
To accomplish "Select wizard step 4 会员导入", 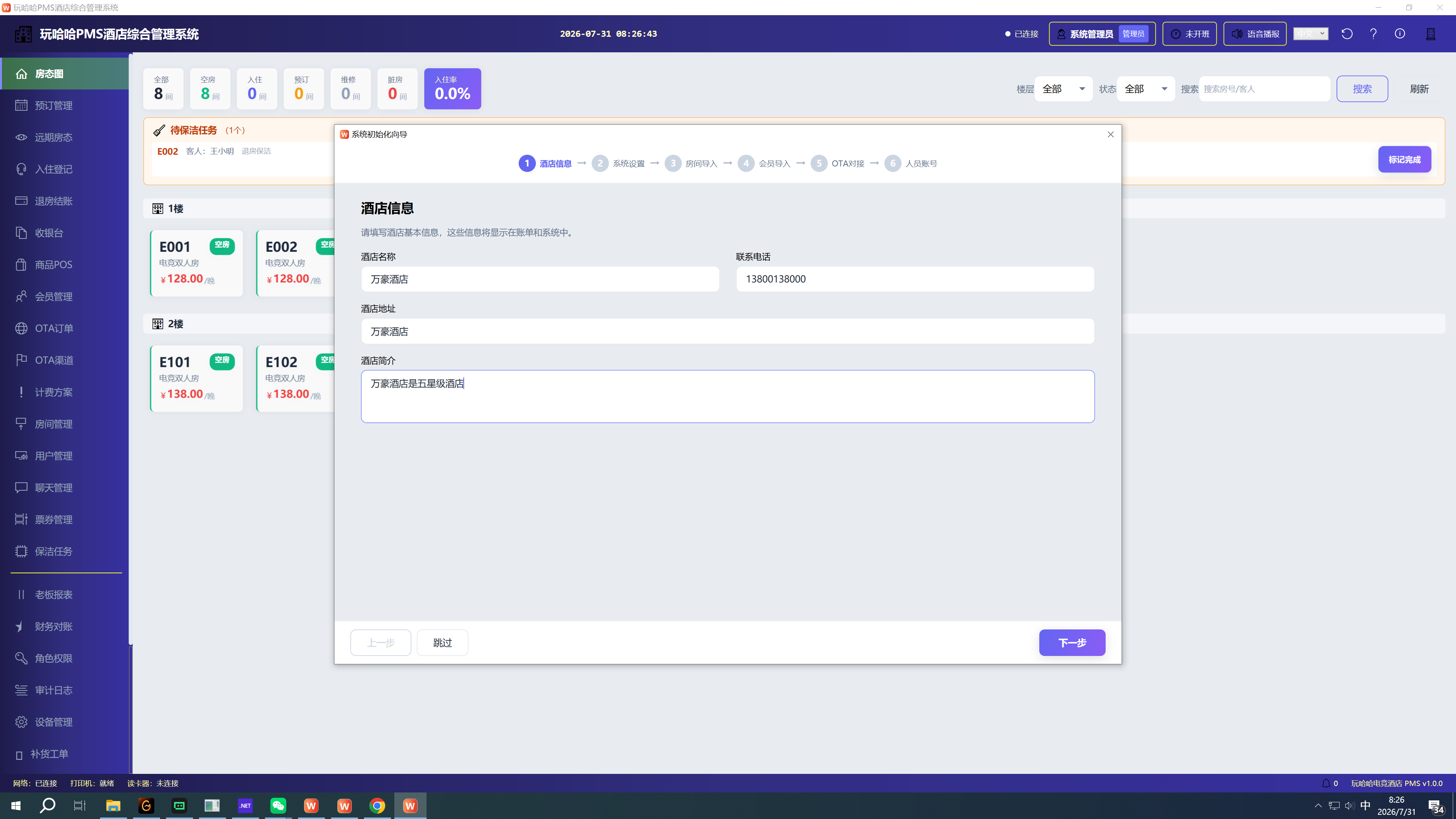I will [764, 163].
